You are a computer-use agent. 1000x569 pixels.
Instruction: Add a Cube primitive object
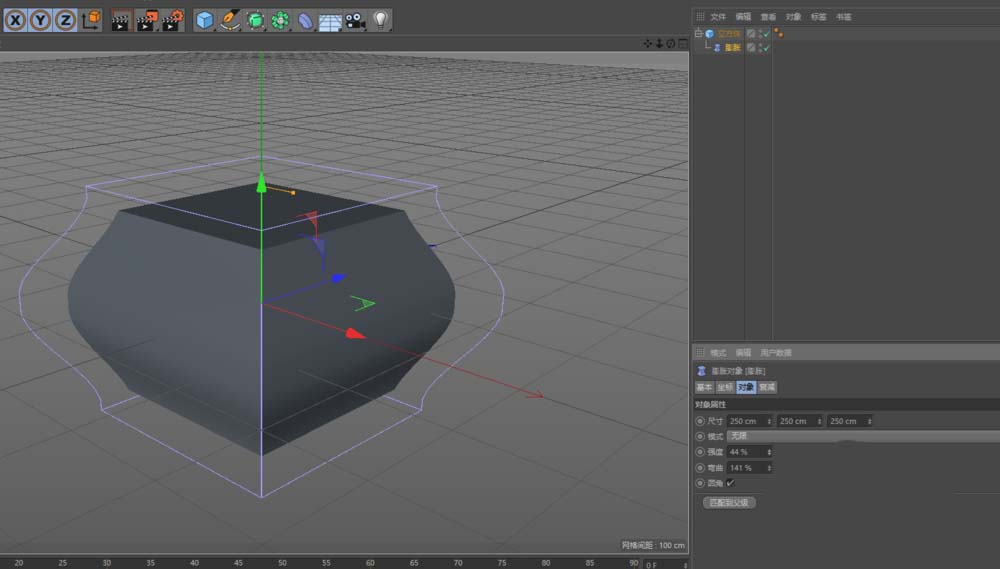coord(205,19)
